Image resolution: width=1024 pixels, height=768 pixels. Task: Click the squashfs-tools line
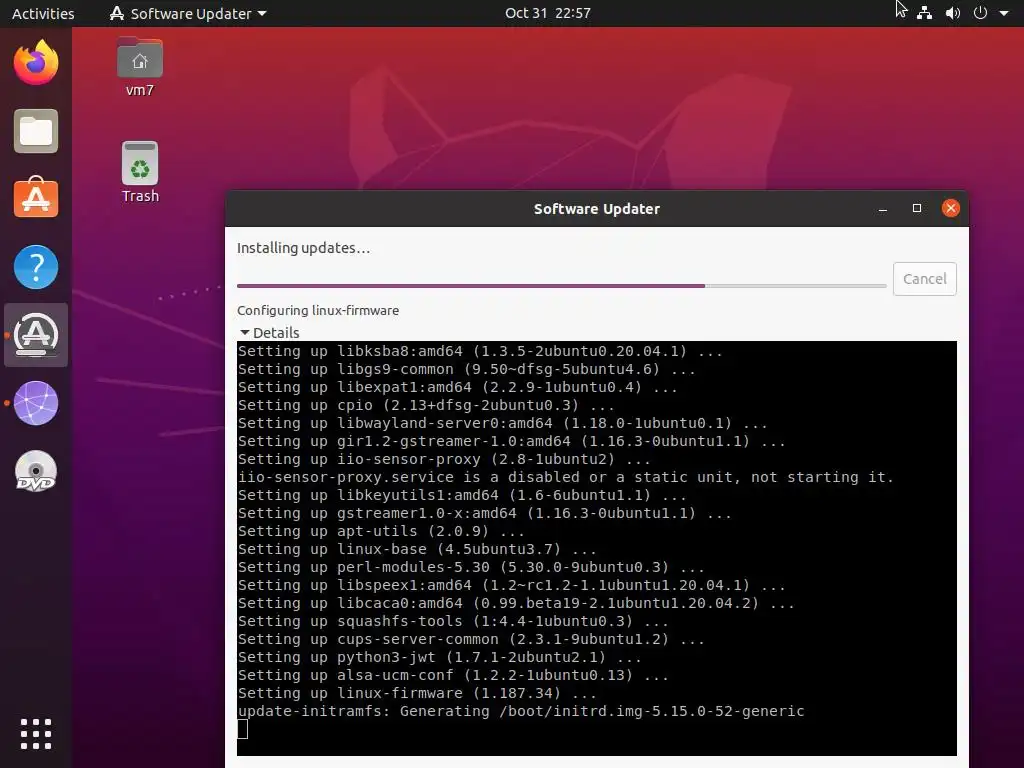point(453,622)
